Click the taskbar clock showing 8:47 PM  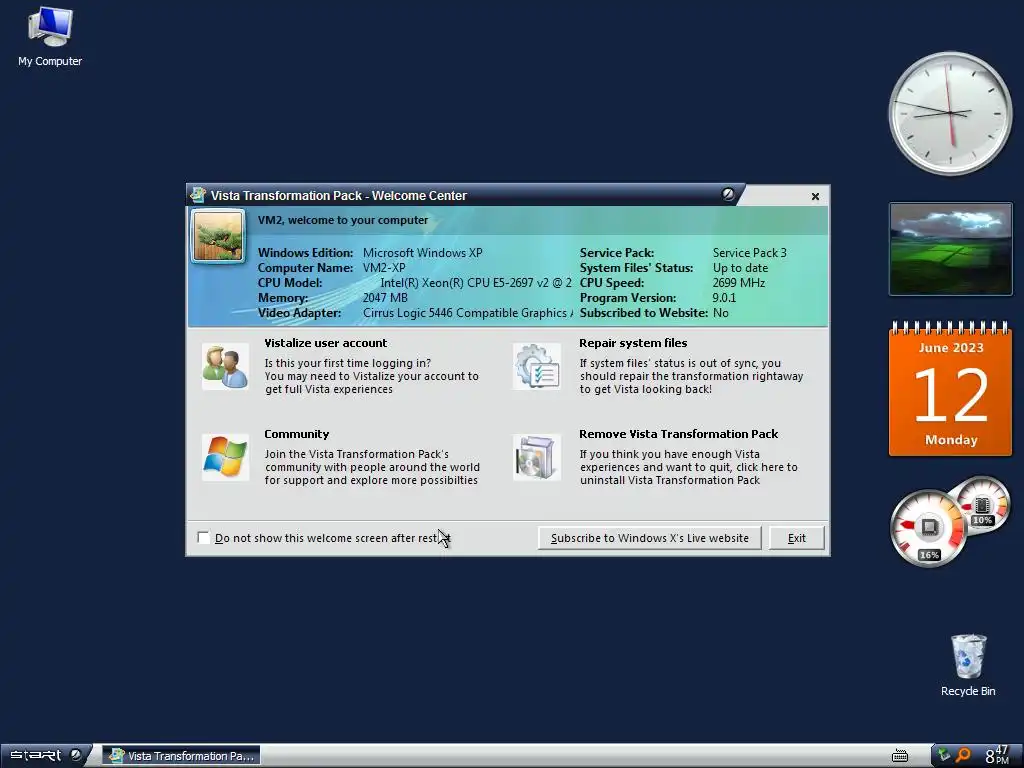(997, 755)
